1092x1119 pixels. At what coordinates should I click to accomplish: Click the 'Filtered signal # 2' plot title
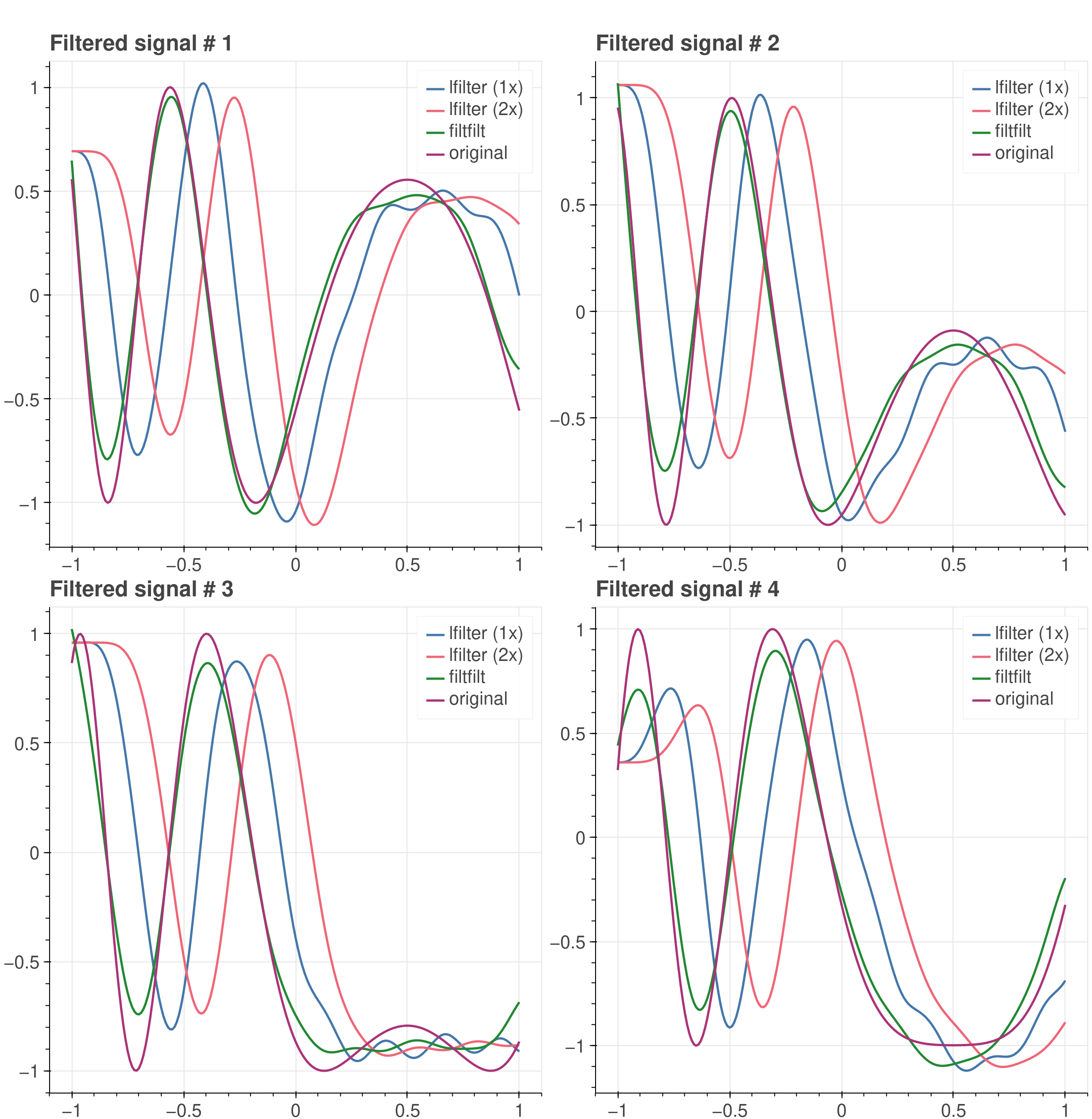[x=687, y=44]
